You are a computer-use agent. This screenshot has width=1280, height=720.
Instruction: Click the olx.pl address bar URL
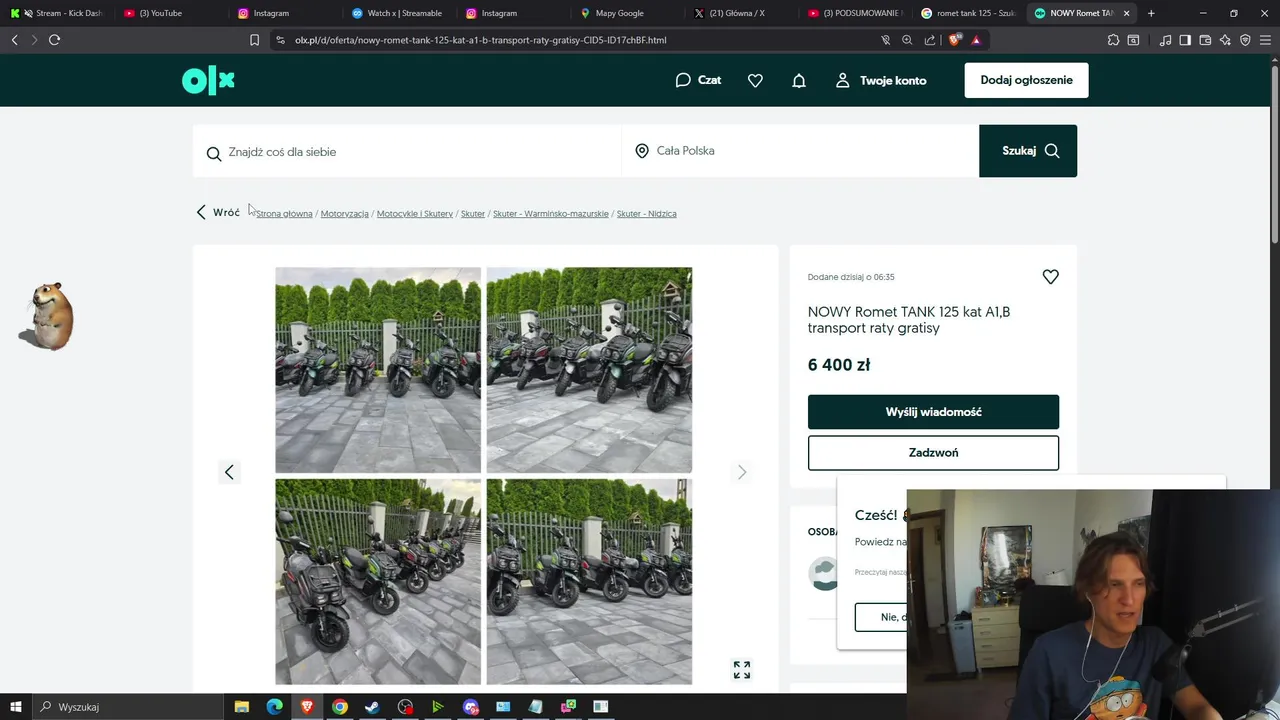pos(480,40)
